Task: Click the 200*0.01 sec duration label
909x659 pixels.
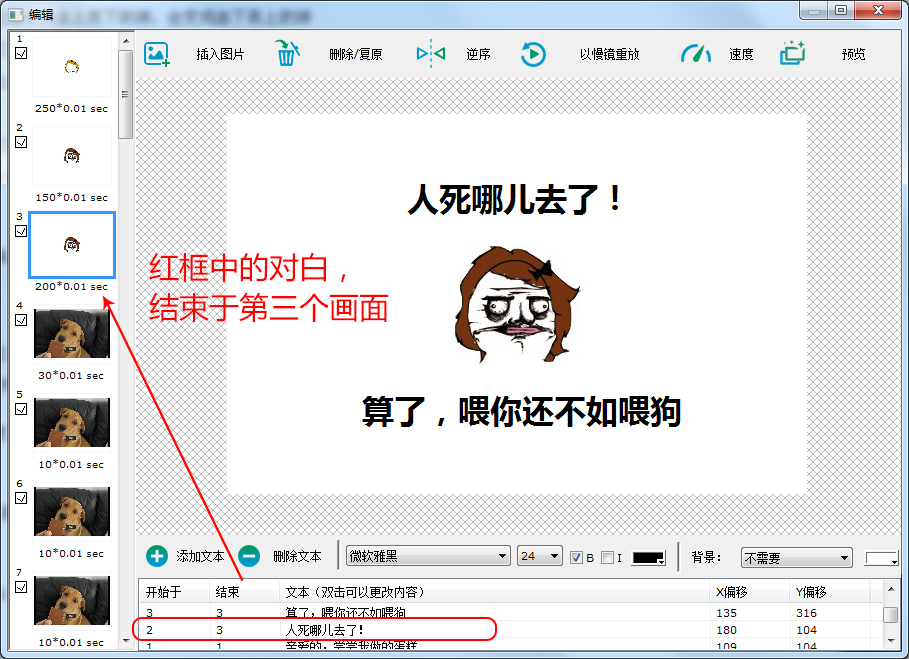Action: (71, 286)
